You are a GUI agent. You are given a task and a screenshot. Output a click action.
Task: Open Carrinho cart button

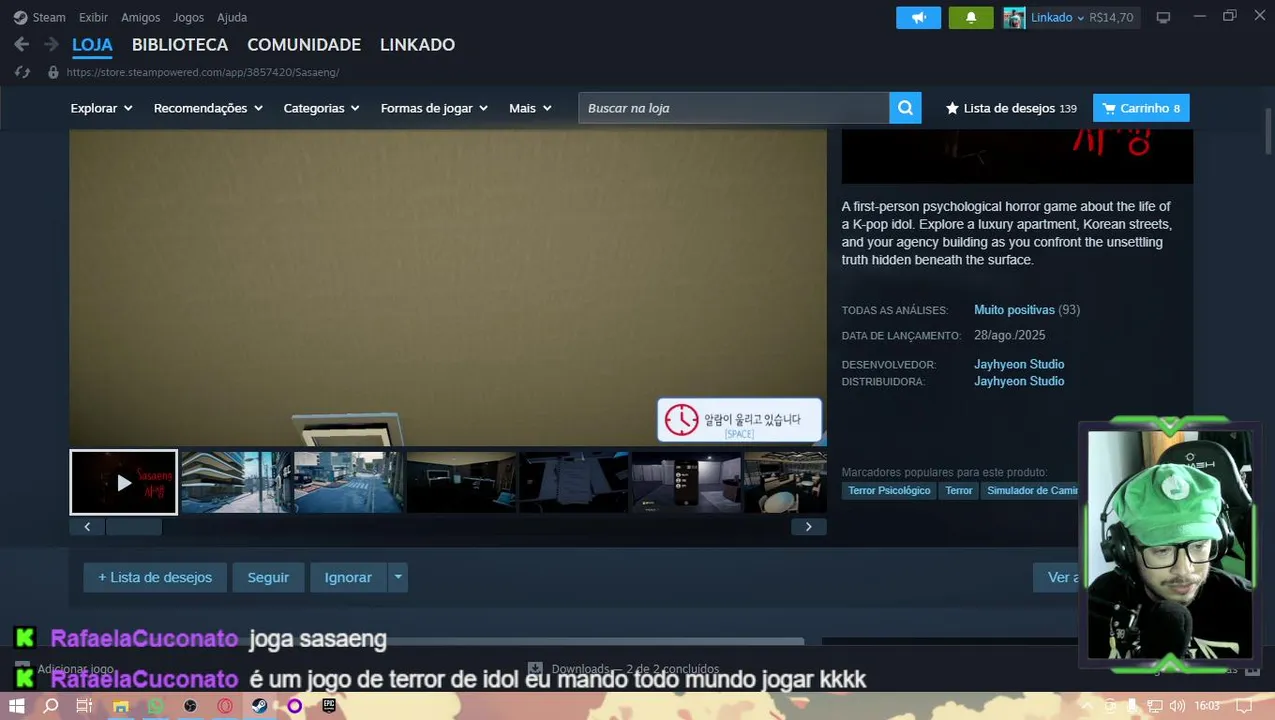click(1141, 108)
